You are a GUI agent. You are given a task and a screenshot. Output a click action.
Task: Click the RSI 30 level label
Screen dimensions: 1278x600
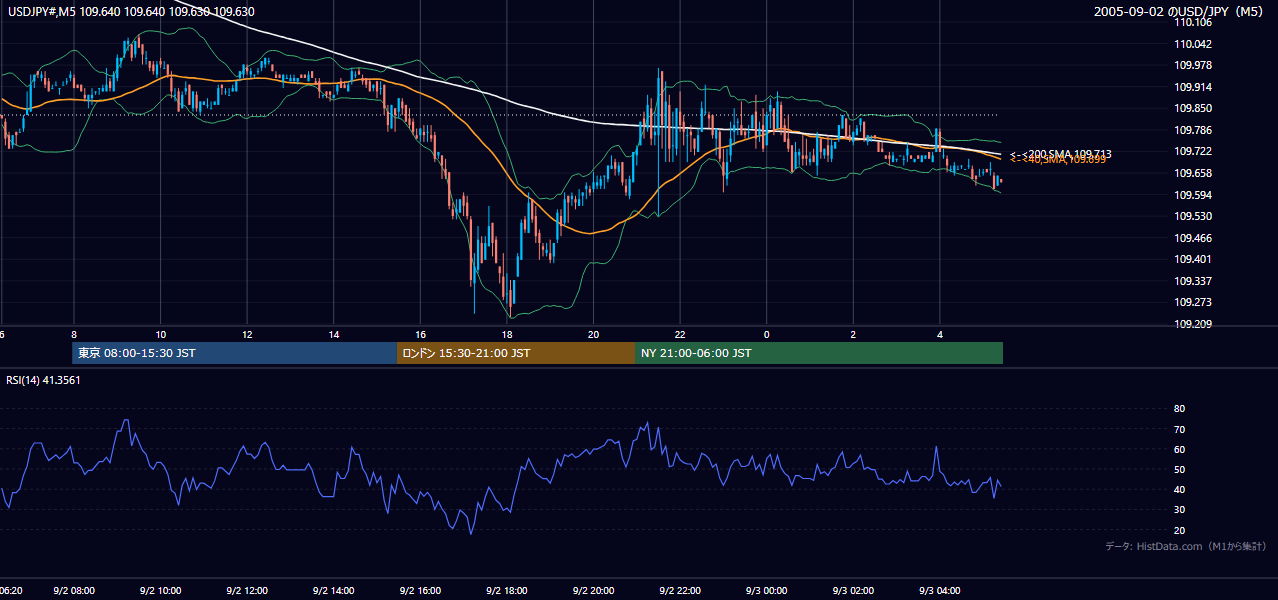pos(1179,510)
